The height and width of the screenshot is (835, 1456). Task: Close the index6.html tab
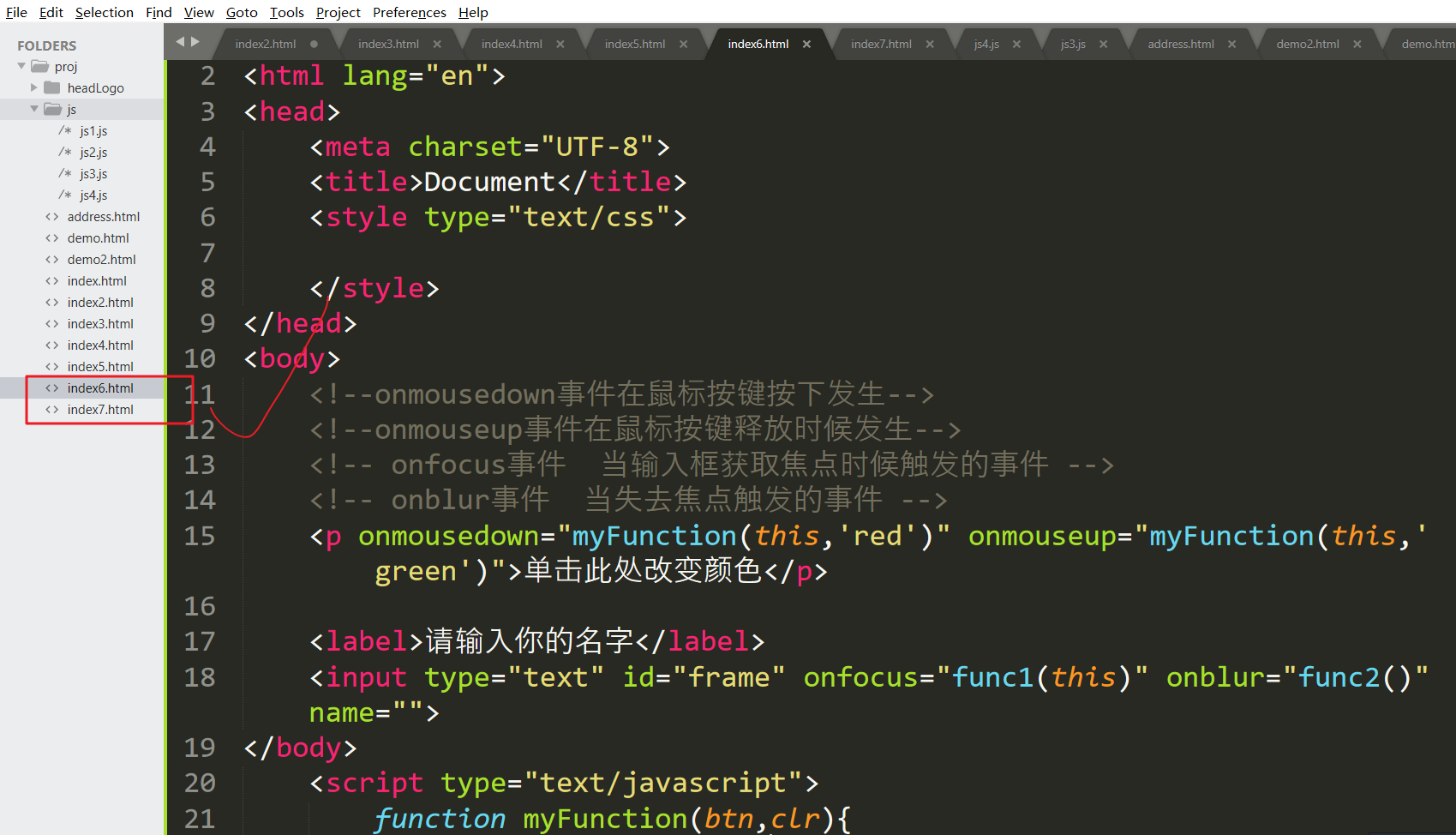point(806,44)
